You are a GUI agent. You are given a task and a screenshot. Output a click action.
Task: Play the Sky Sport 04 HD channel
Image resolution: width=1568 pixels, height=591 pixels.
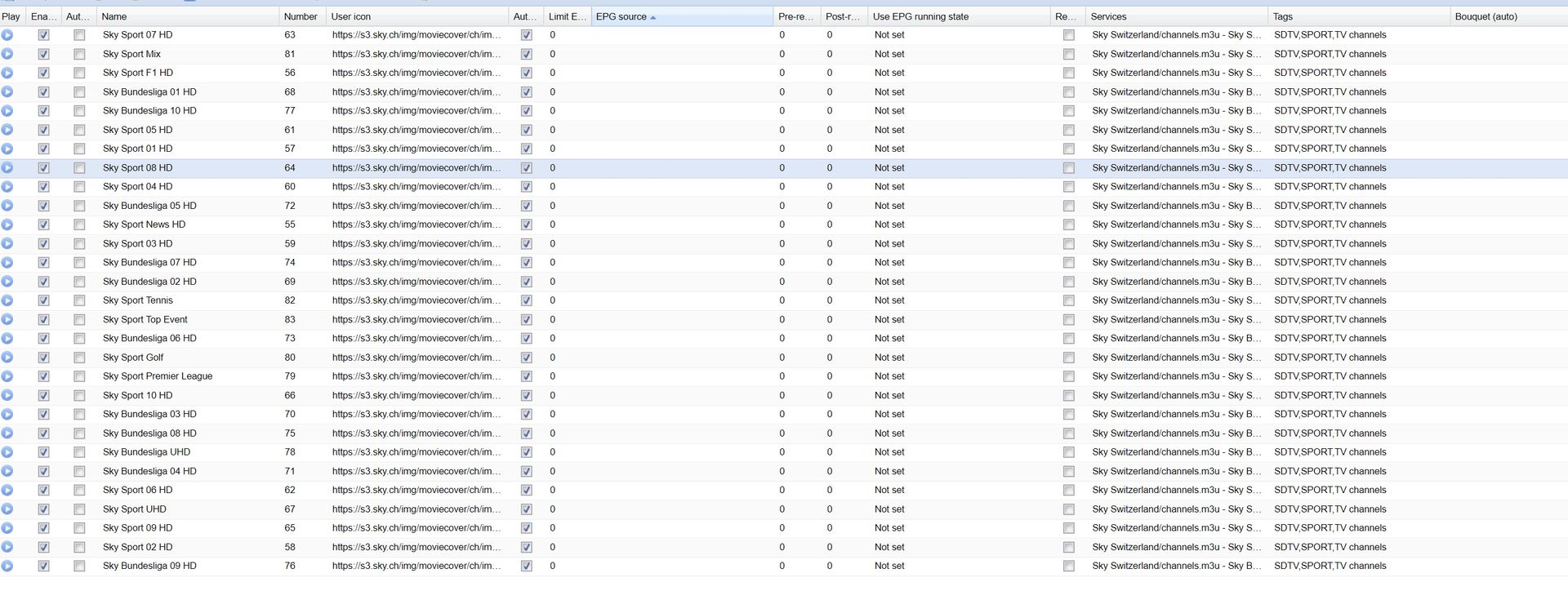point(7,187)
